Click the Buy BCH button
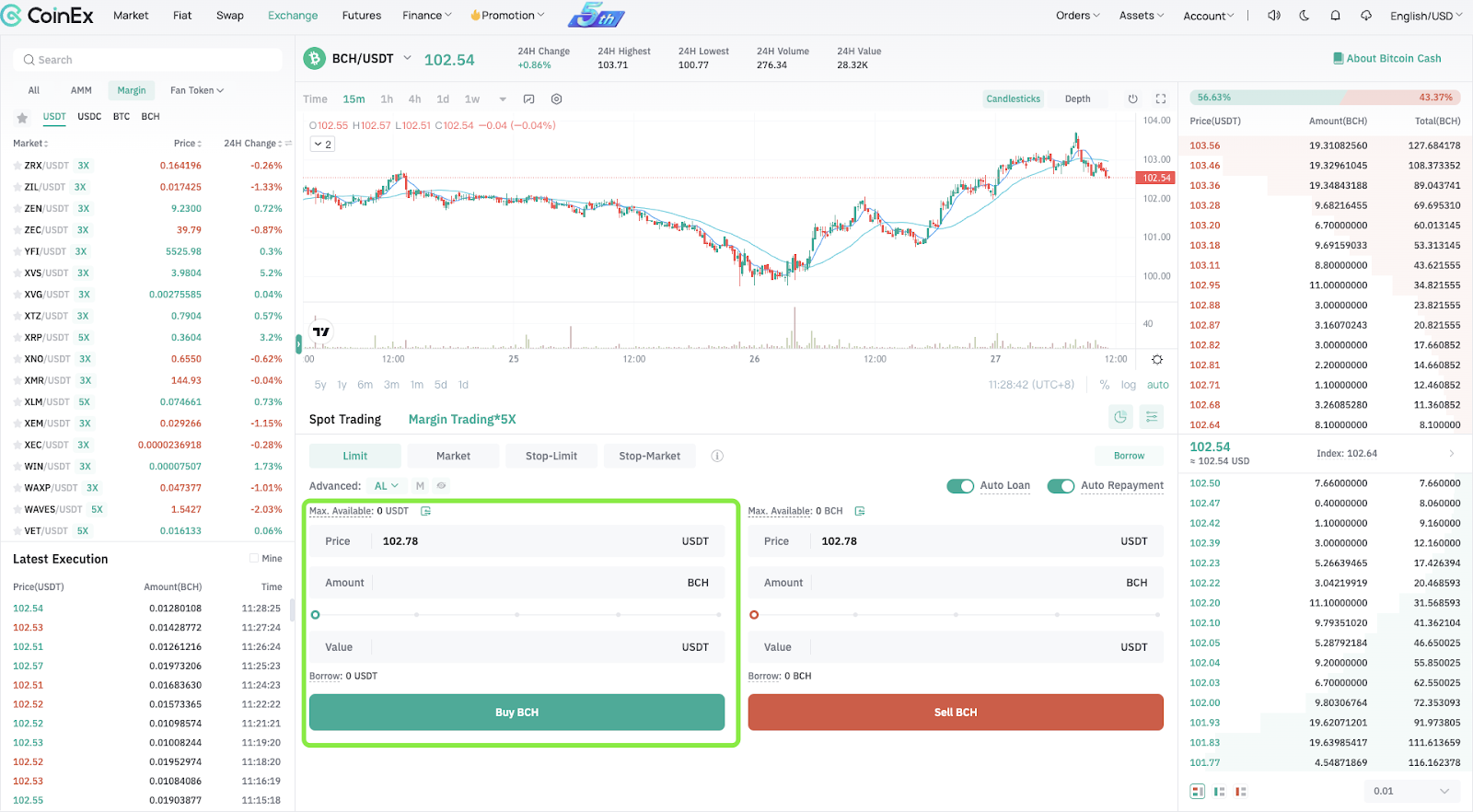Image resolution: width=1473 pixels, height=812 pixels. [x=516, y=712]
